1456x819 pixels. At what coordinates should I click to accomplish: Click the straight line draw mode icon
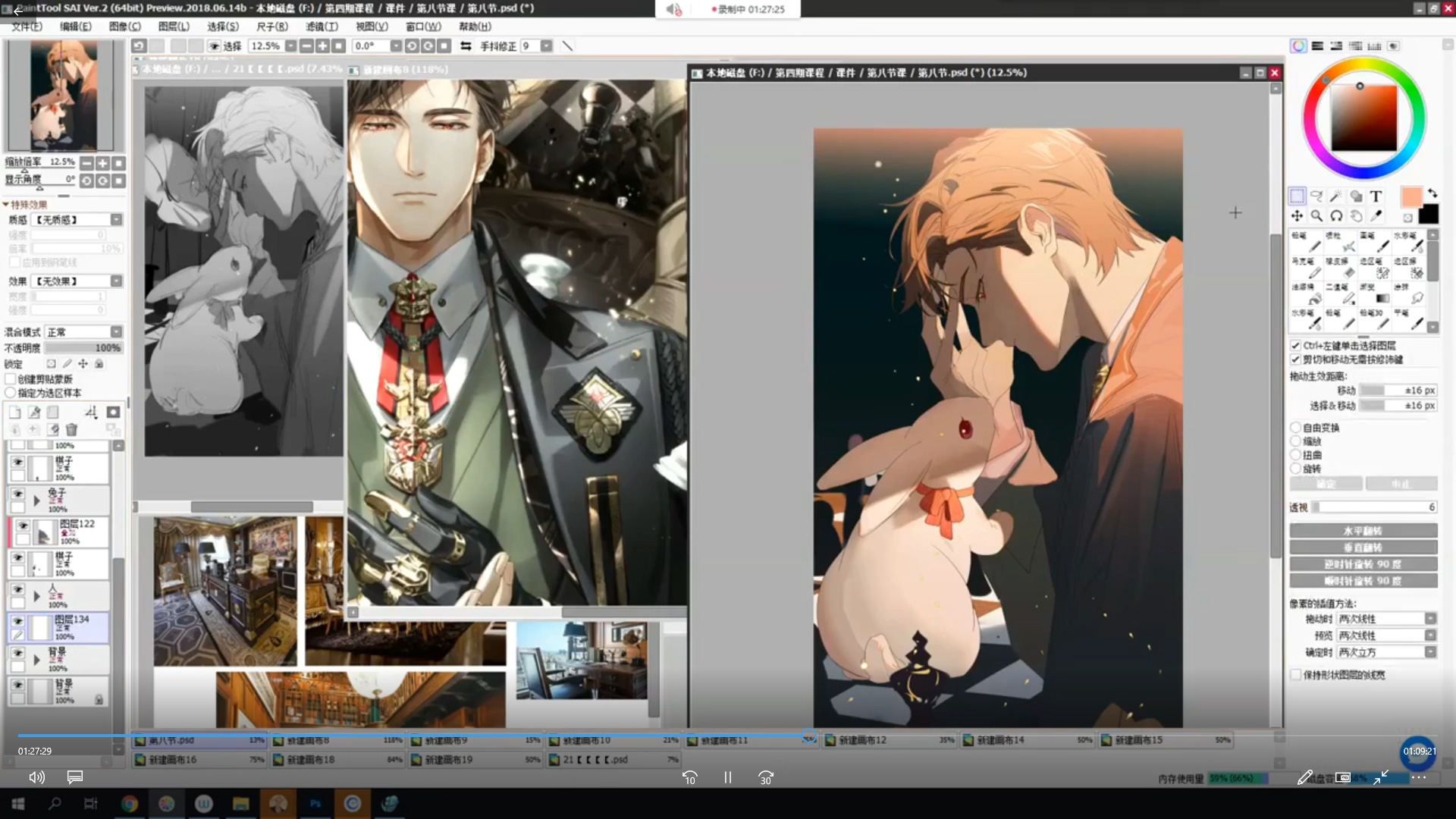pyautogui.click(x=566, y=46)
